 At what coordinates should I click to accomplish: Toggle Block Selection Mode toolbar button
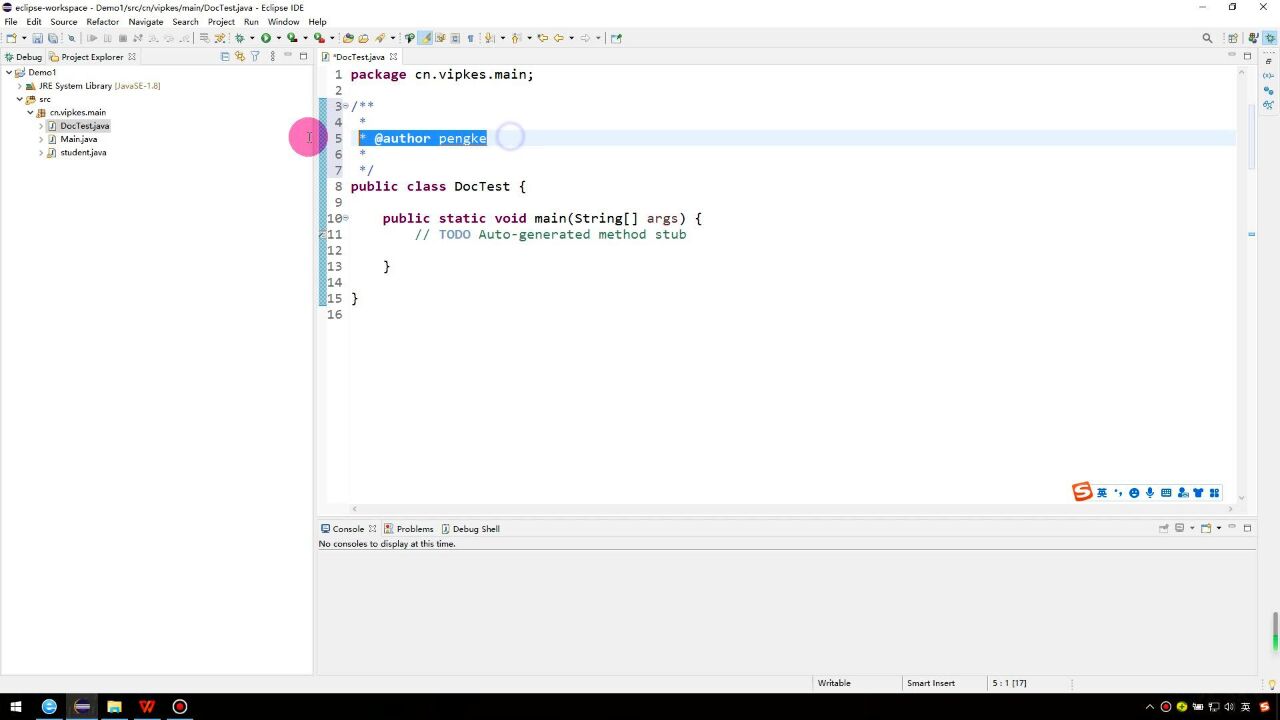455,38
